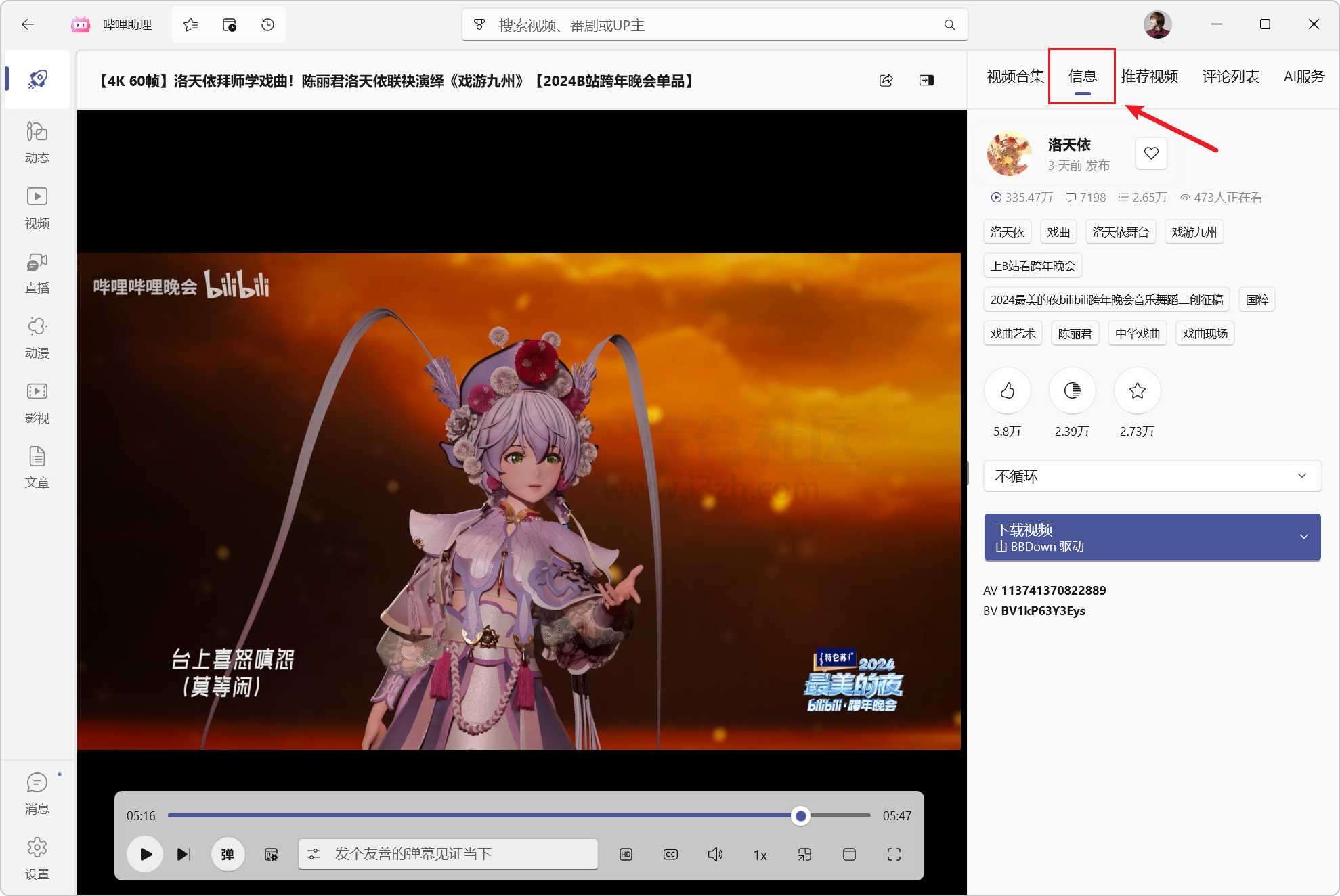
Task: Click AV number 113741370822889
Action: point(1053,591)
